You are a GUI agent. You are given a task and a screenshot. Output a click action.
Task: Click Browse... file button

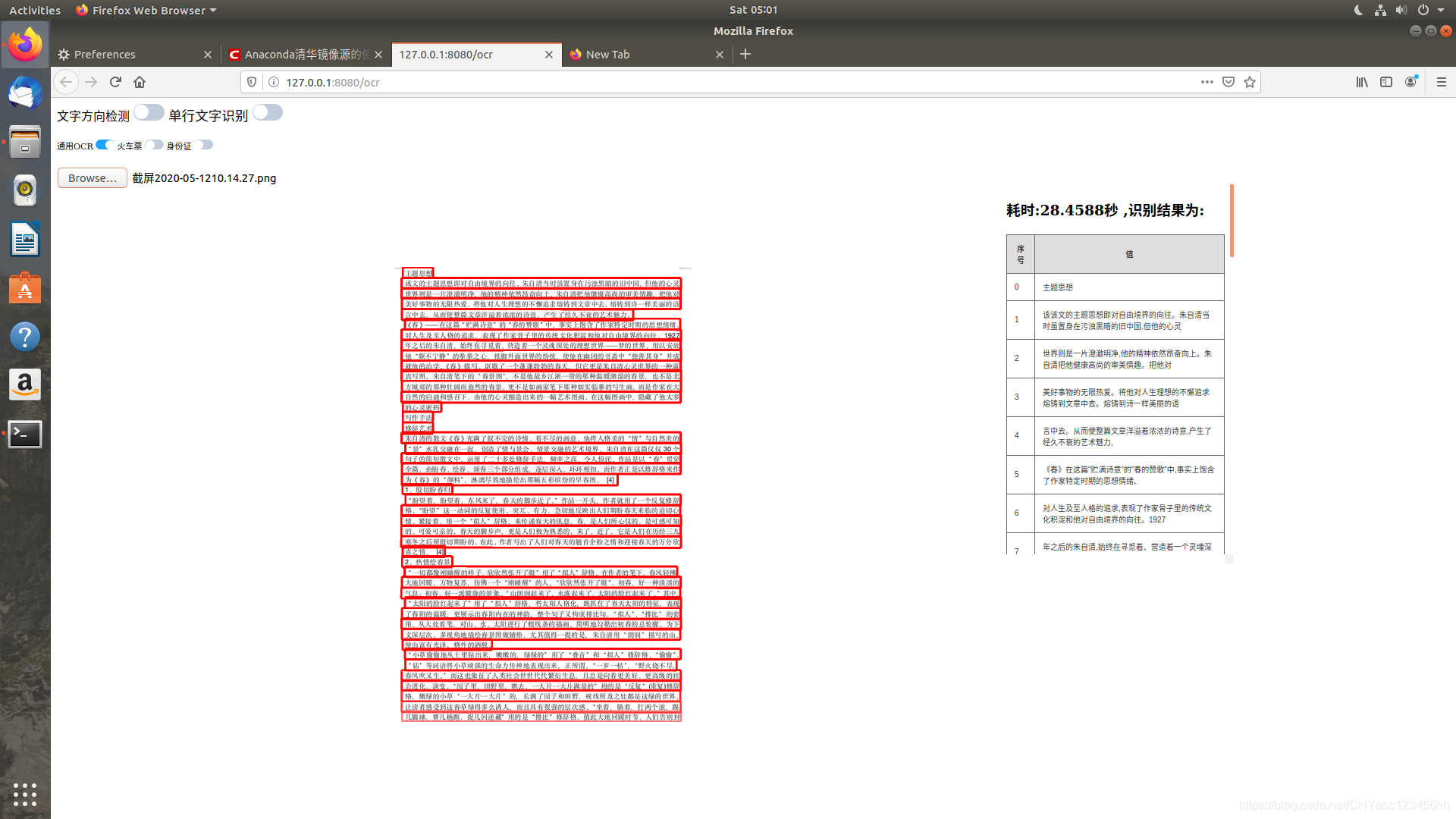coord(92,178)
